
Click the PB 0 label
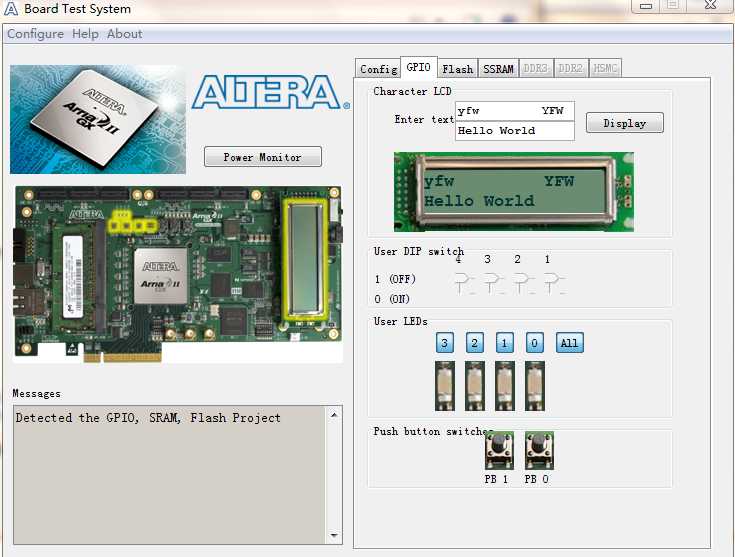536,479
